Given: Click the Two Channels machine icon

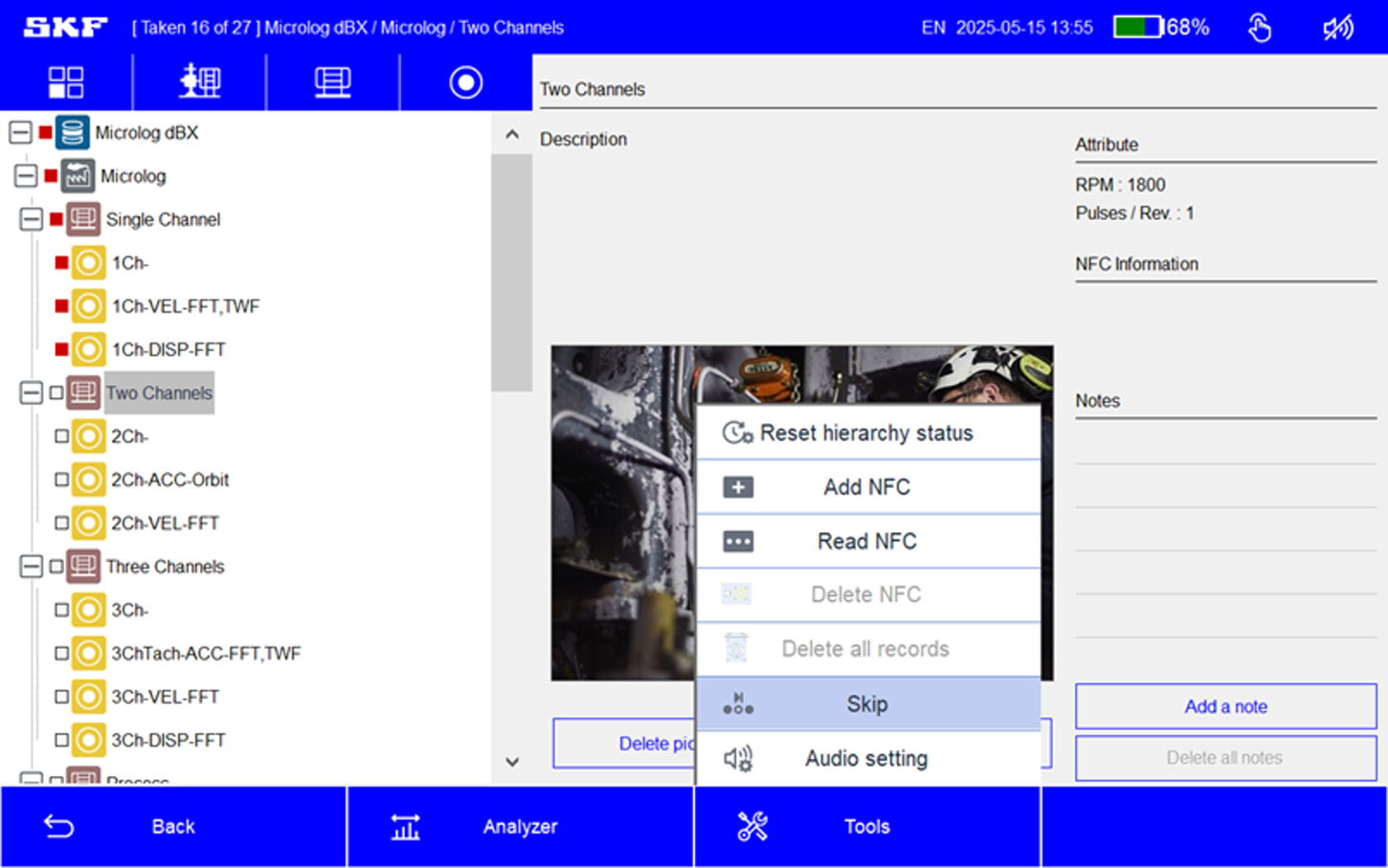Looking at the screenshot, I should [83, 392].
